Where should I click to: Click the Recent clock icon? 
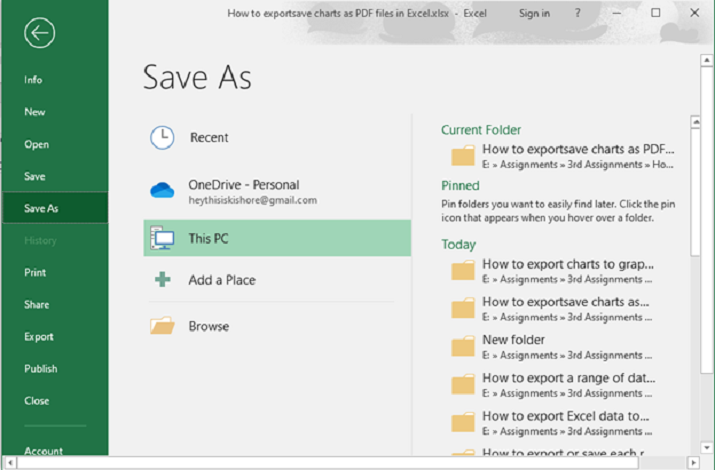(x=162, y=138)
